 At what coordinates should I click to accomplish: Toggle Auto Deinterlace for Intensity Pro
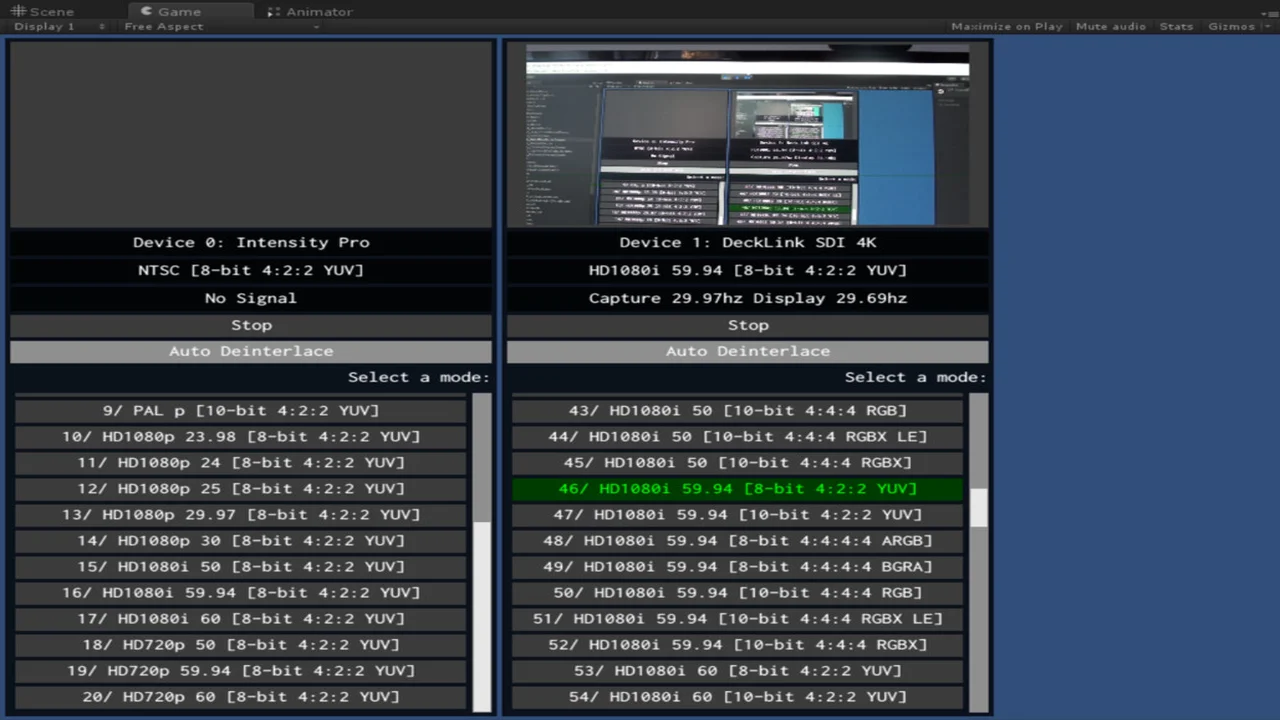coord(251,351)
